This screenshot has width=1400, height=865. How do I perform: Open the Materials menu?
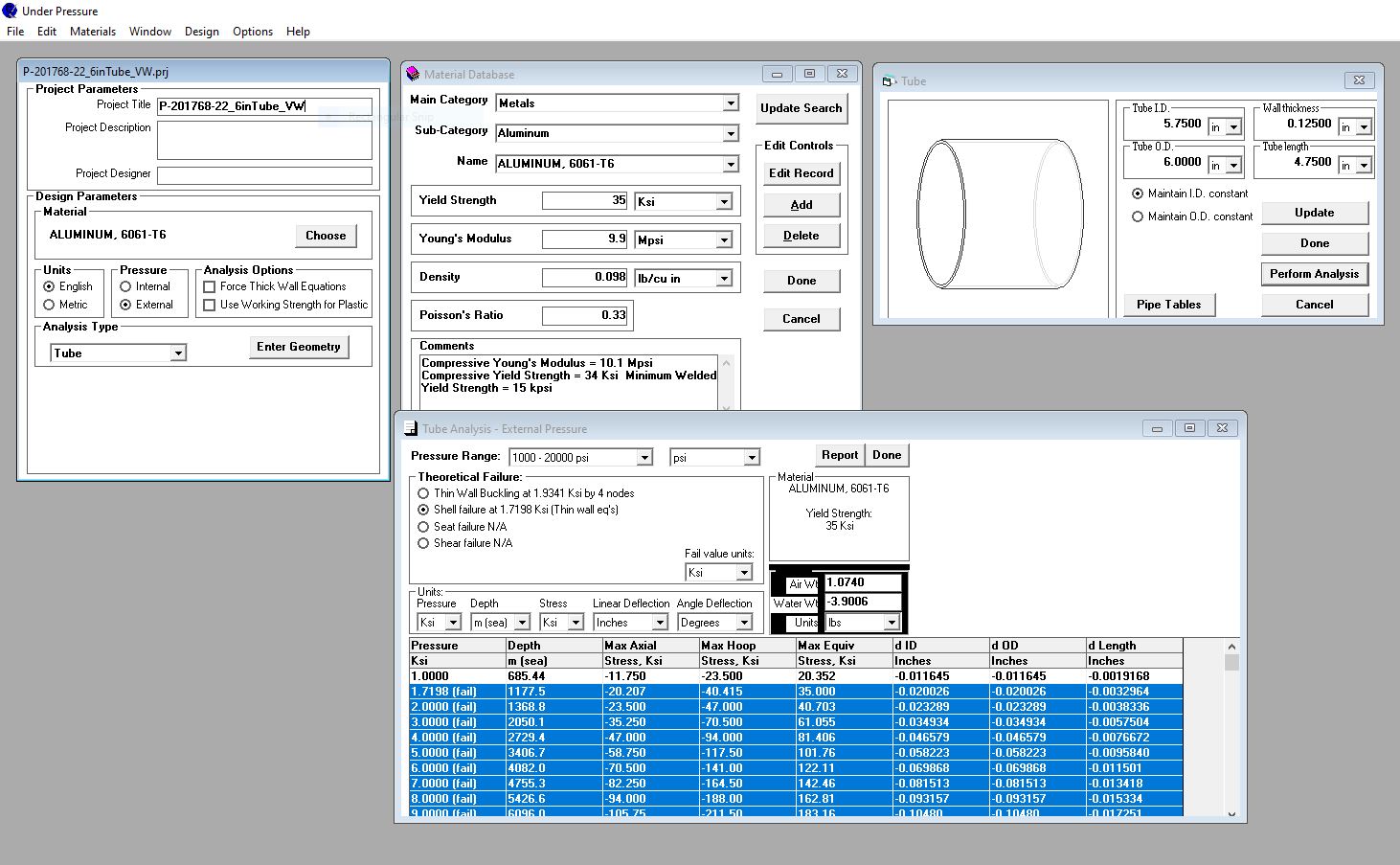pyautogui.click(x=93, y=32)
